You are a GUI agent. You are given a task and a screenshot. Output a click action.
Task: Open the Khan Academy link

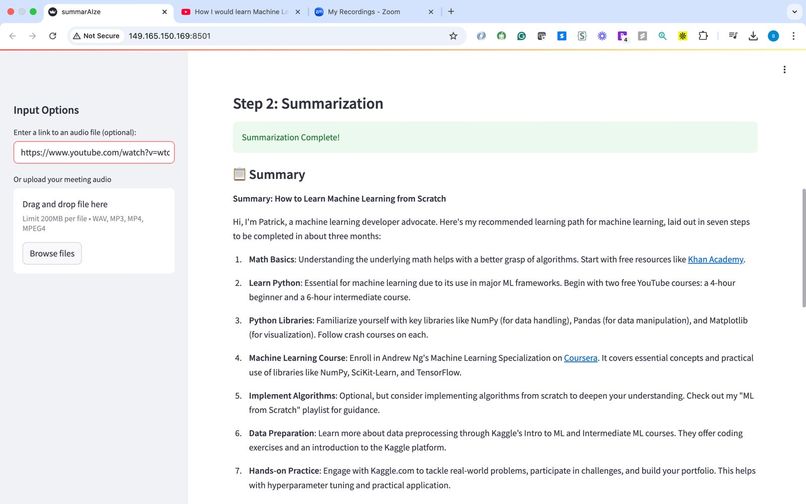pyautogui.click(x=715, y=259)
